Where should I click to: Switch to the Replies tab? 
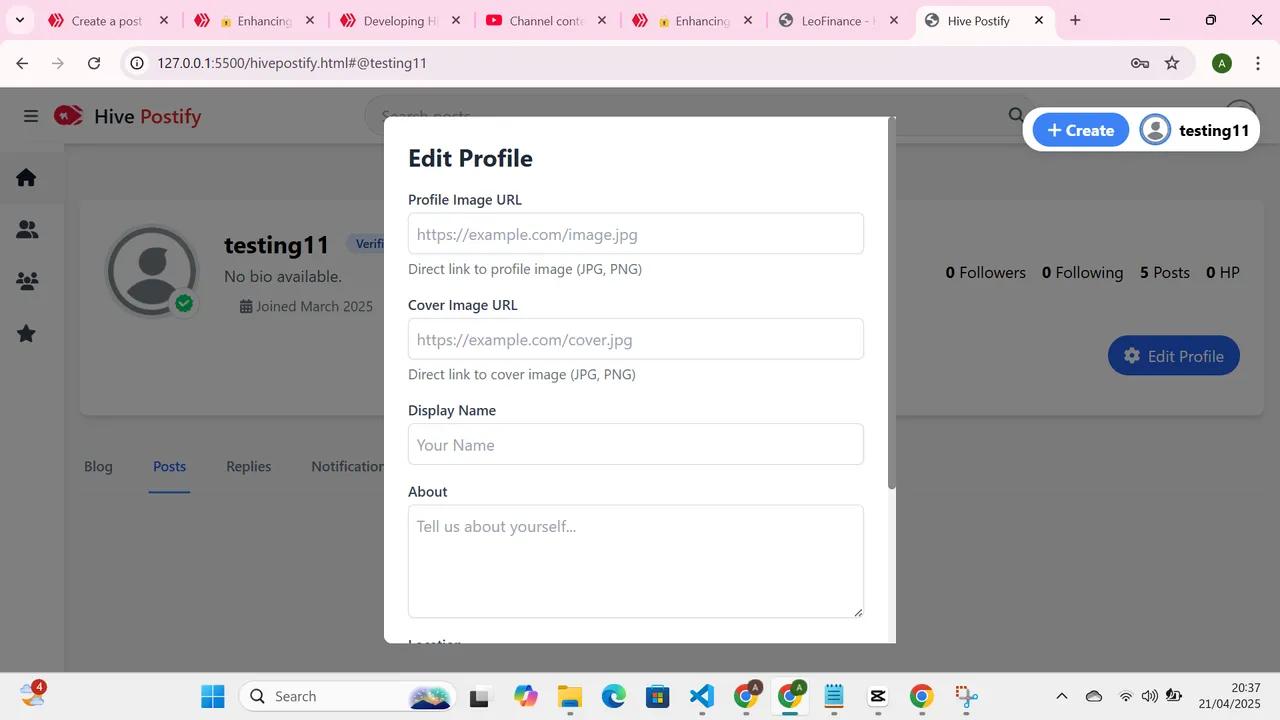248,466
